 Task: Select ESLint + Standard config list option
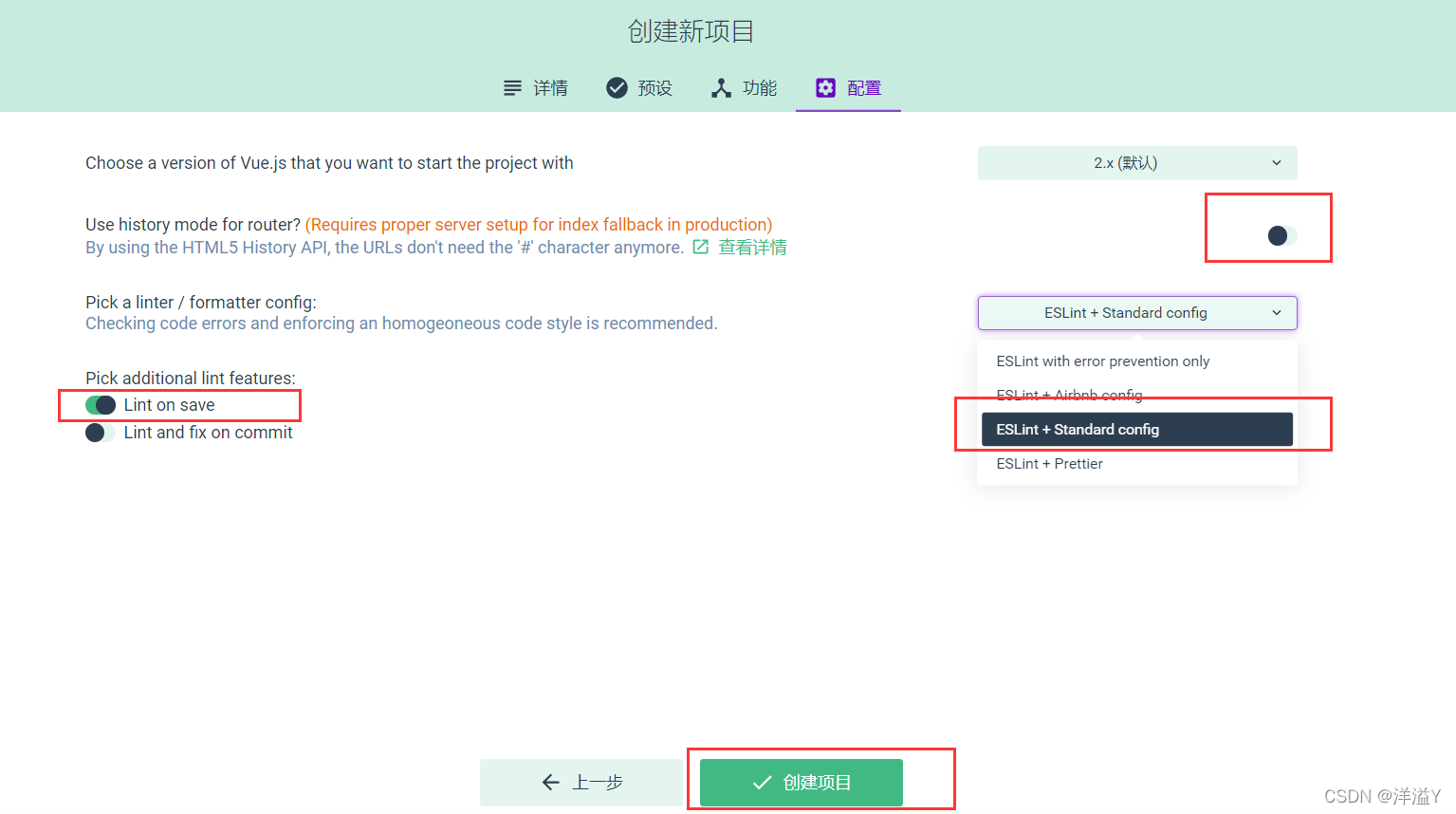click(1137, 430)
